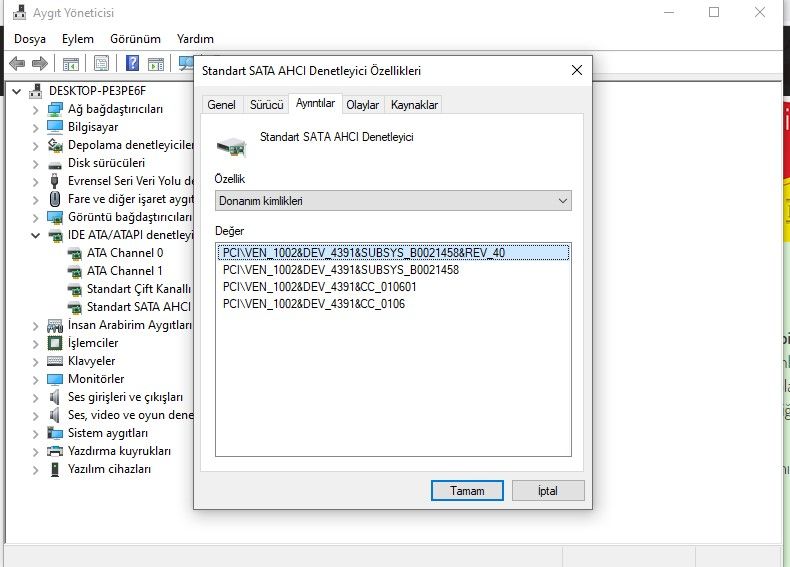The image size is (790, 567).
Task: Open the Görünüm menu
Action: pyautogui.click(x=135, y=39)
